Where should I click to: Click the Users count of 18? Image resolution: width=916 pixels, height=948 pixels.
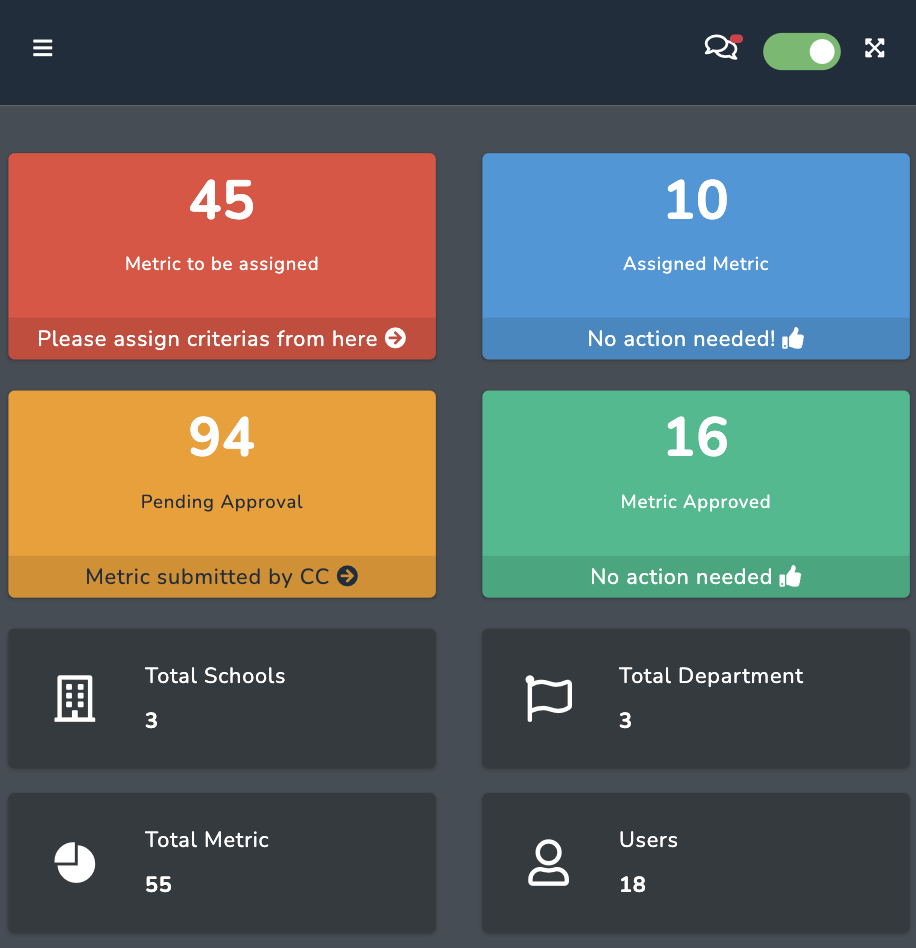tap(632, 884)
